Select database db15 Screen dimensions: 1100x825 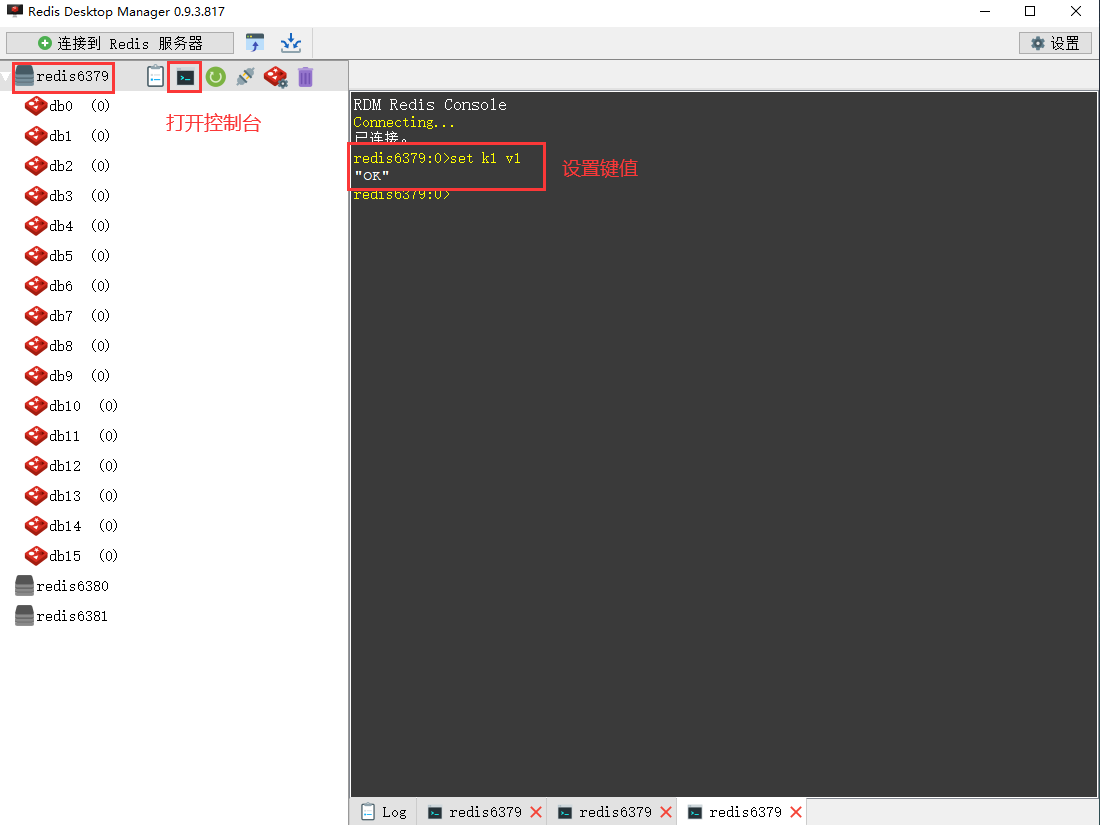click(x=65, y=556)
